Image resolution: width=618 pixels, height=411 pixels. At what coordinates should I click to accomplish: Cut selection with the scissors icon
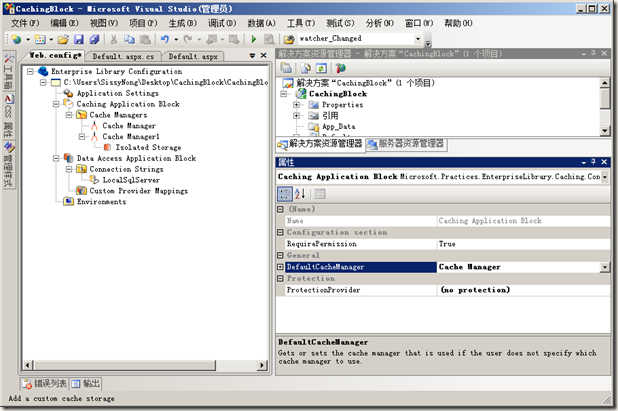[x=114, y=39]
